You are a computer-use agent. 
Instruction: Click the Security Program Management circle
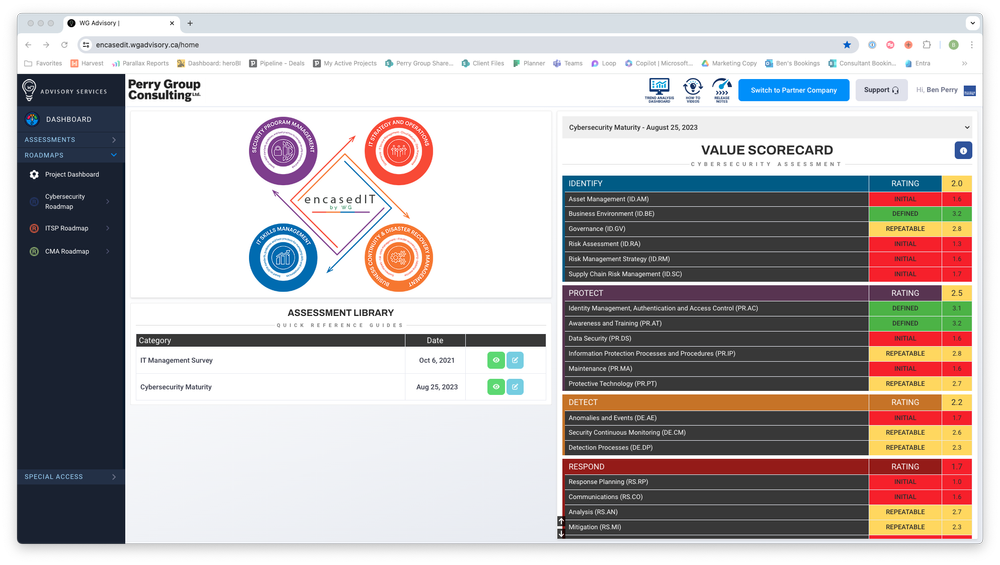click(283, 151)
